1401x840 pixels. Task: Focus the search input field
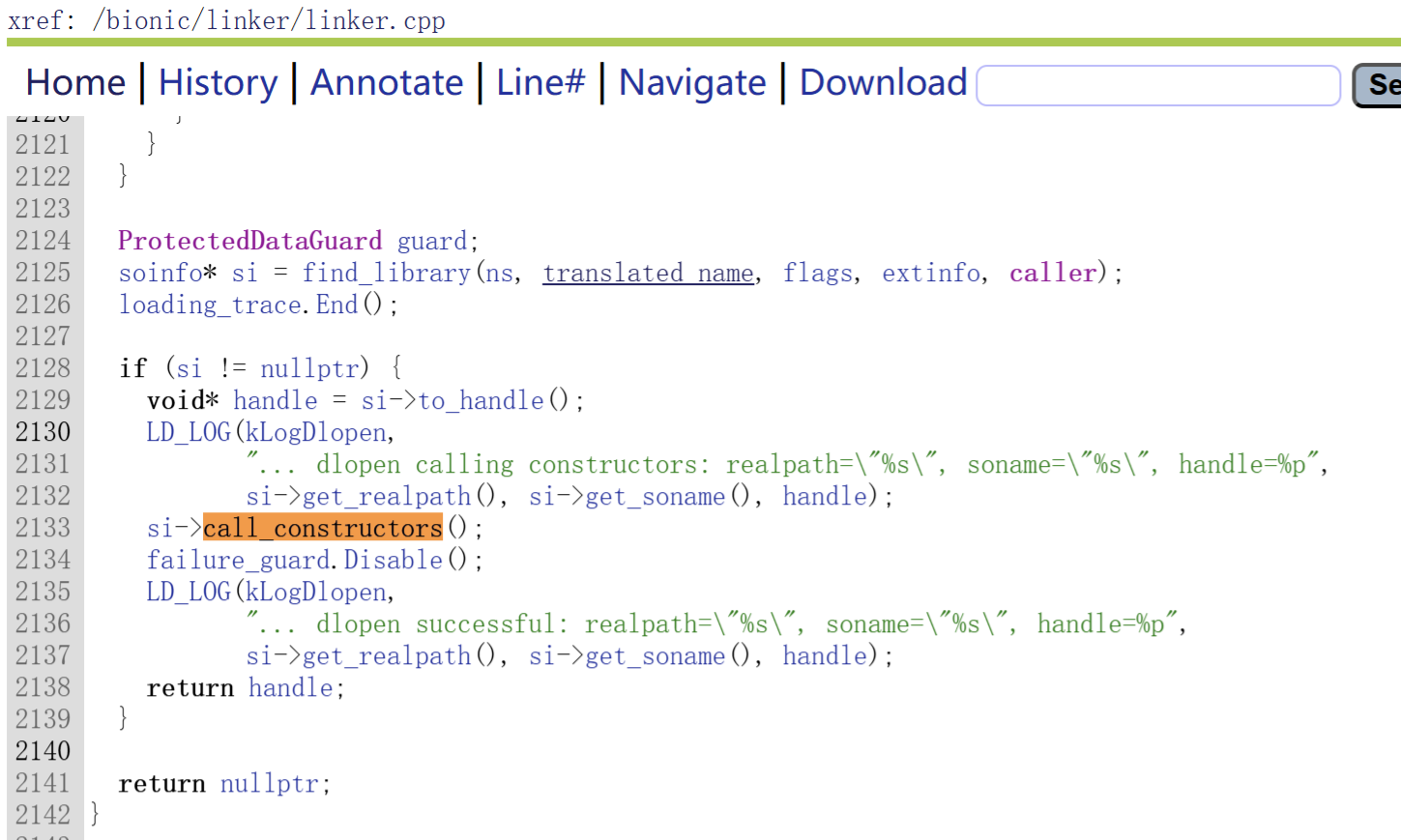click(1157, 86)
